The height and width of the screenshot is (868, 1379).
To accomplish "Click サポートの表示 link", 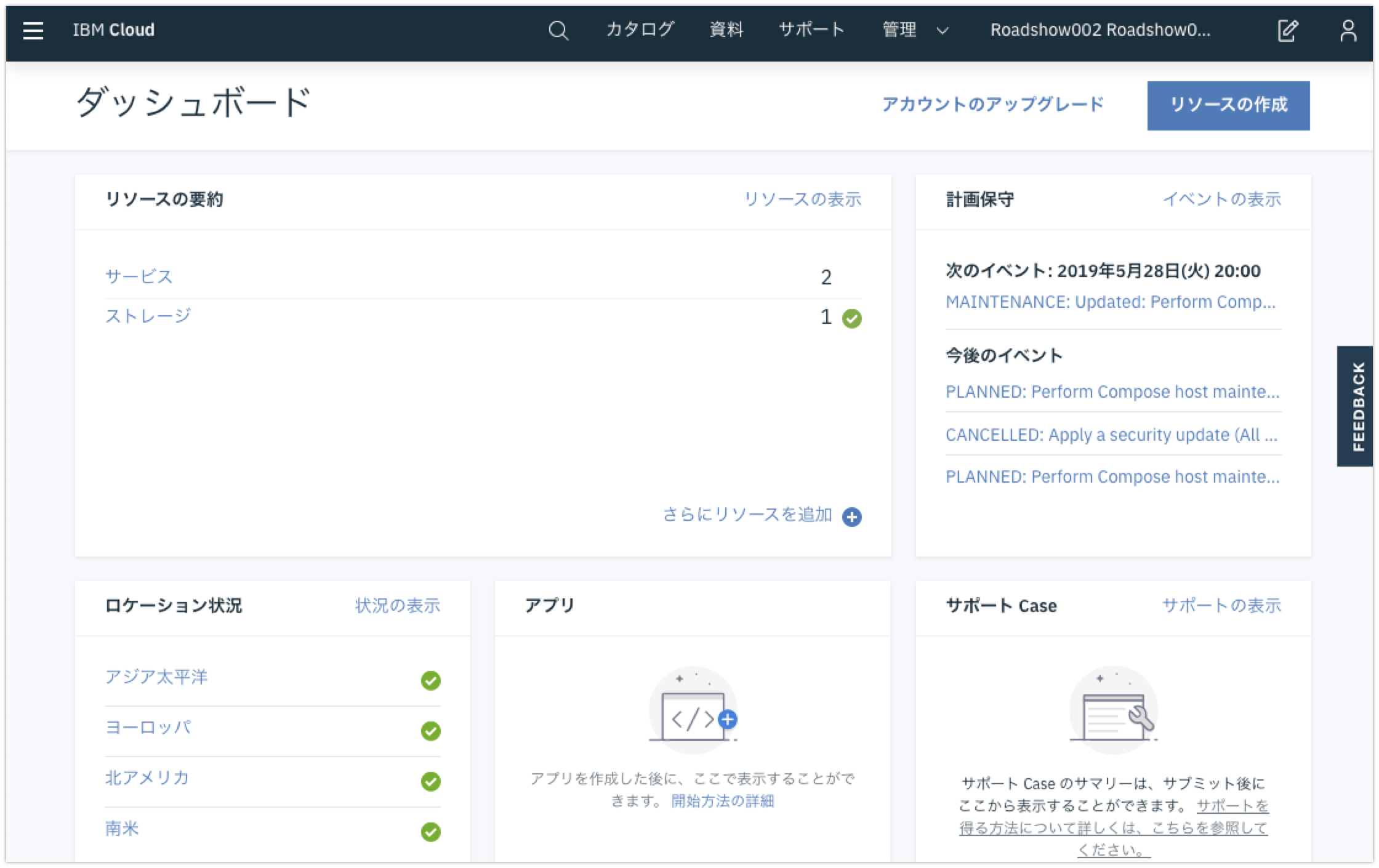I will pos(1222,605).
